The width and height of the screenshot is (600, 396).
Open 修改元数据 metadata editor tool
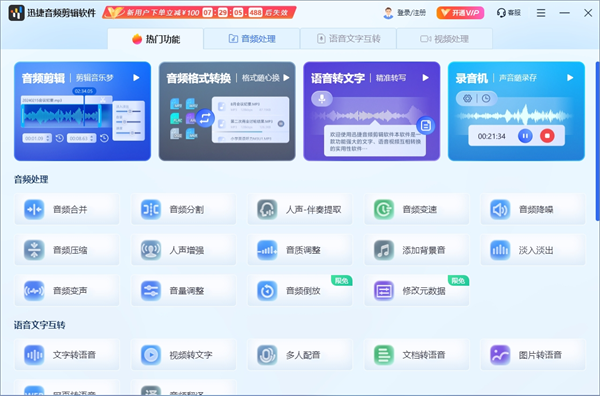click(417, 290)
